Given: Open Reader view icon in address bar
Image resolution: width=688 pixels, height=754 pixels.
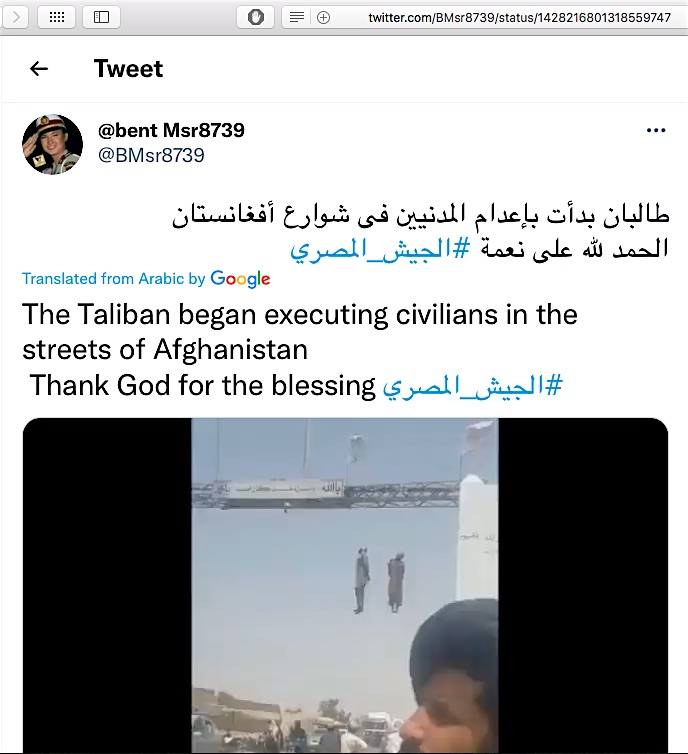Looking at the screenshot, I should click(297, 18).
